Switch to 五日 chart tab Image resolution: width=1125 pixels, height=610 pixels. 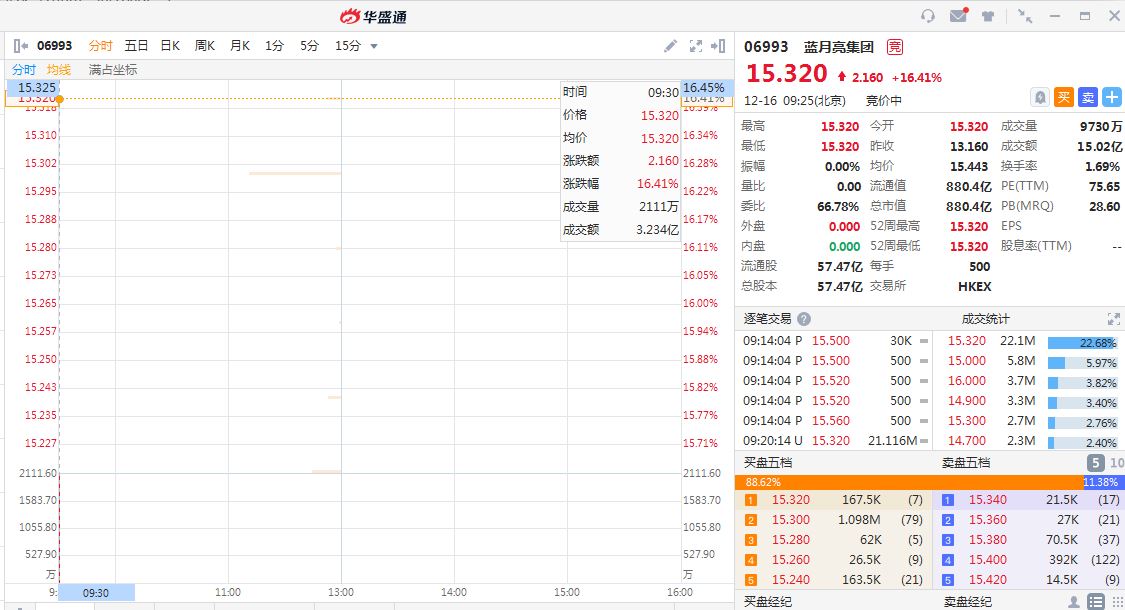click(x=136, y=46)
